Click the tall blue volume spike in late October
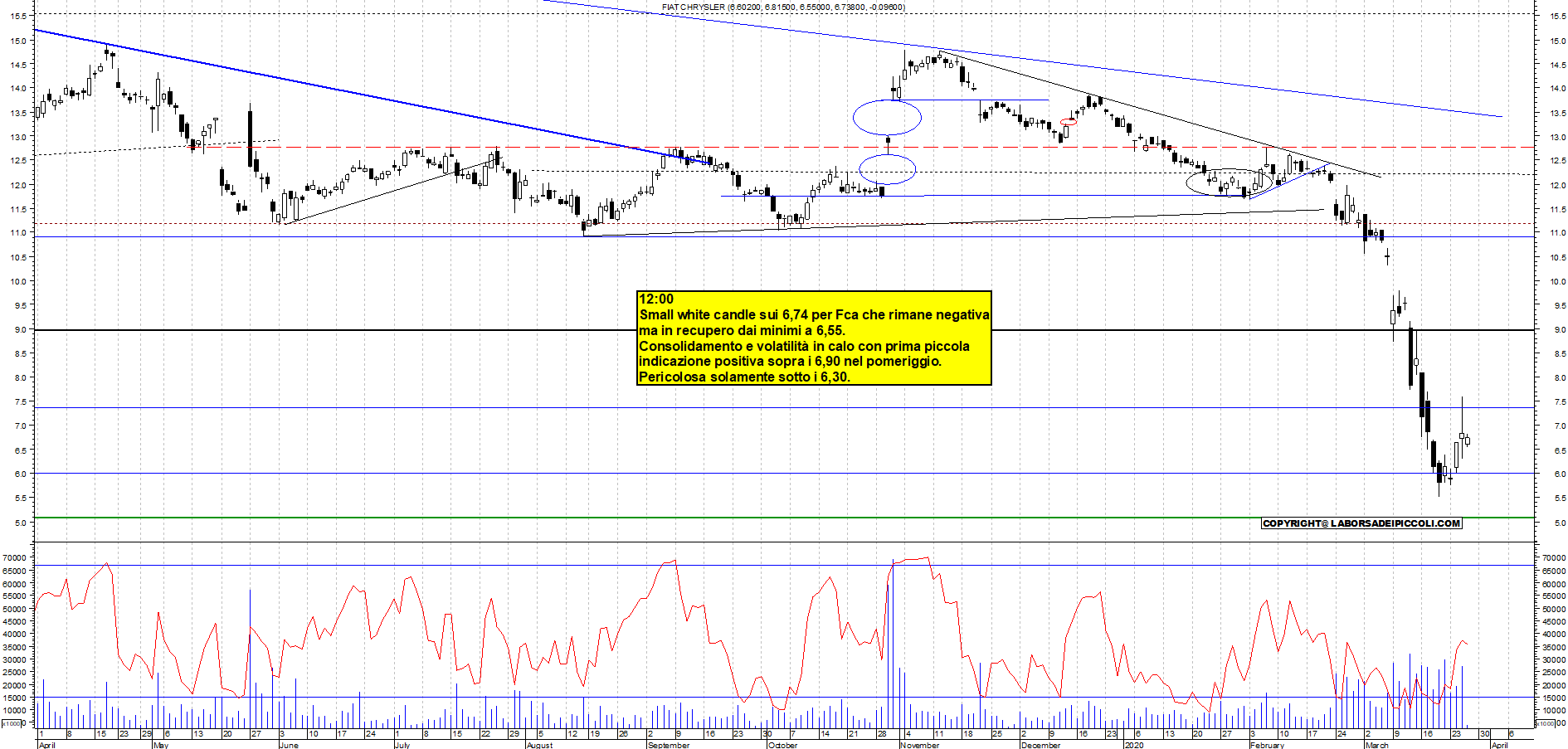This screenshot has height=749, width=1568. click(x=894, y=643)
